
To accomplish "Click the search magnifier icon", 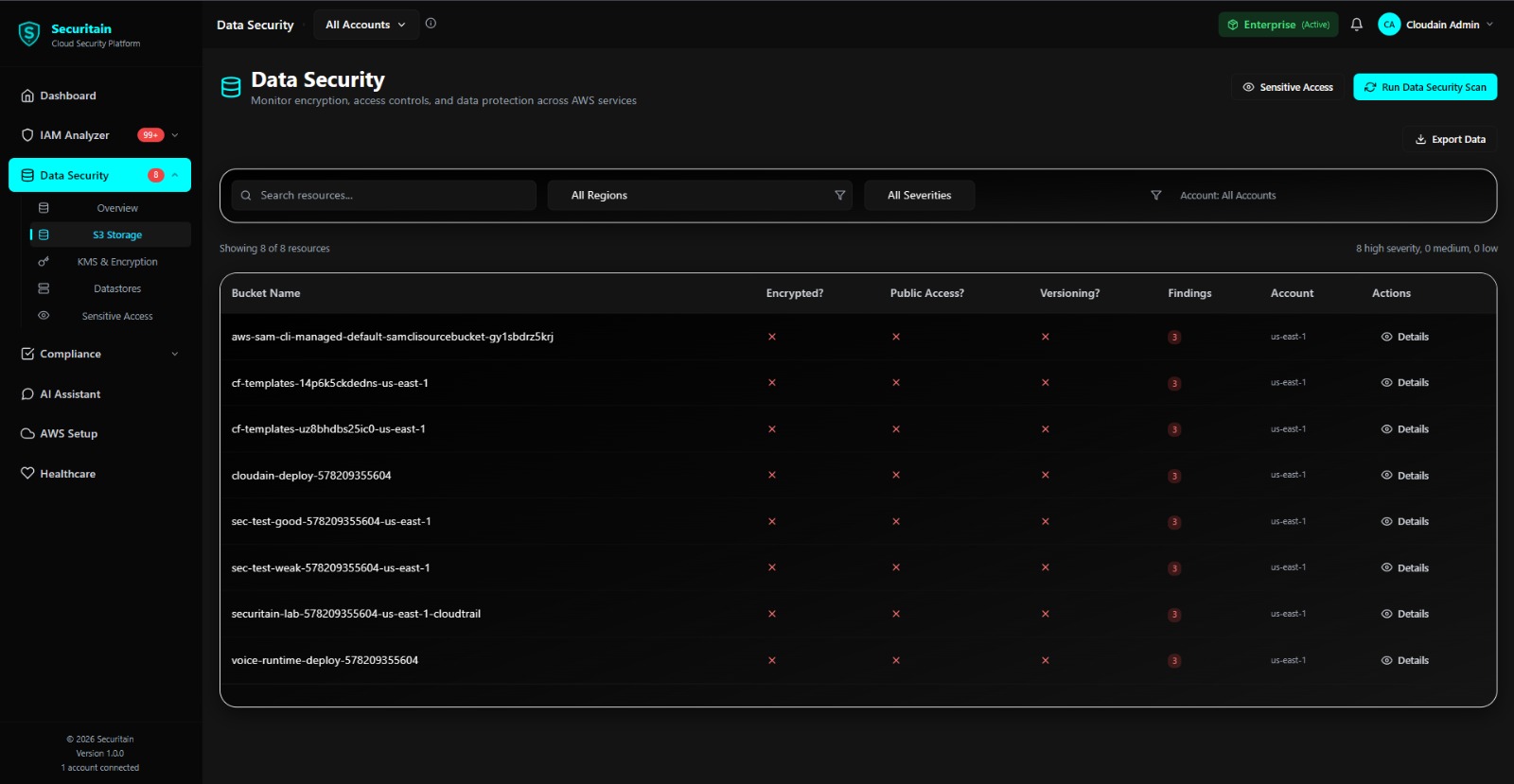I will 246,196.
